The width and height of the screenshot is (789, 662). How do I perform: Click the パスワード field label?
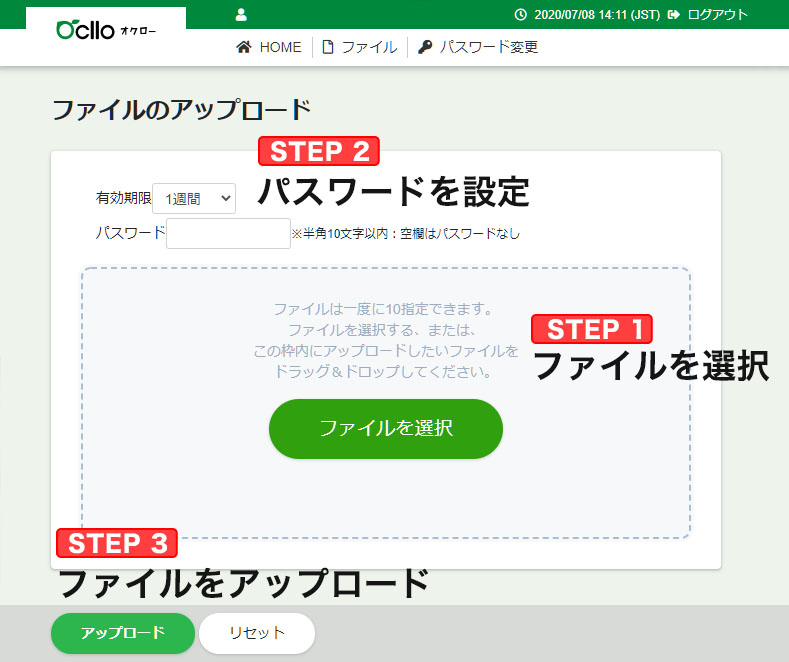click(130, 232)
